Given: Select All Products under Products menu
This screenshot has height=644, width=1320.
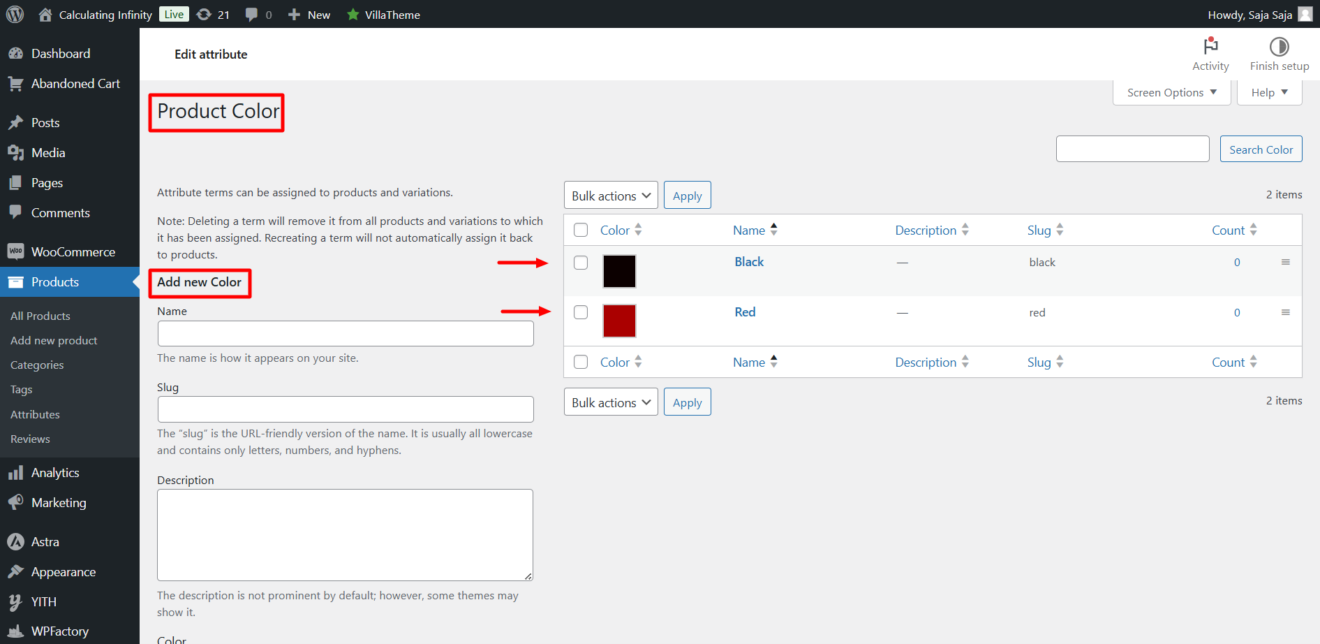Looking at the screenshot, I should pos(40,315).
